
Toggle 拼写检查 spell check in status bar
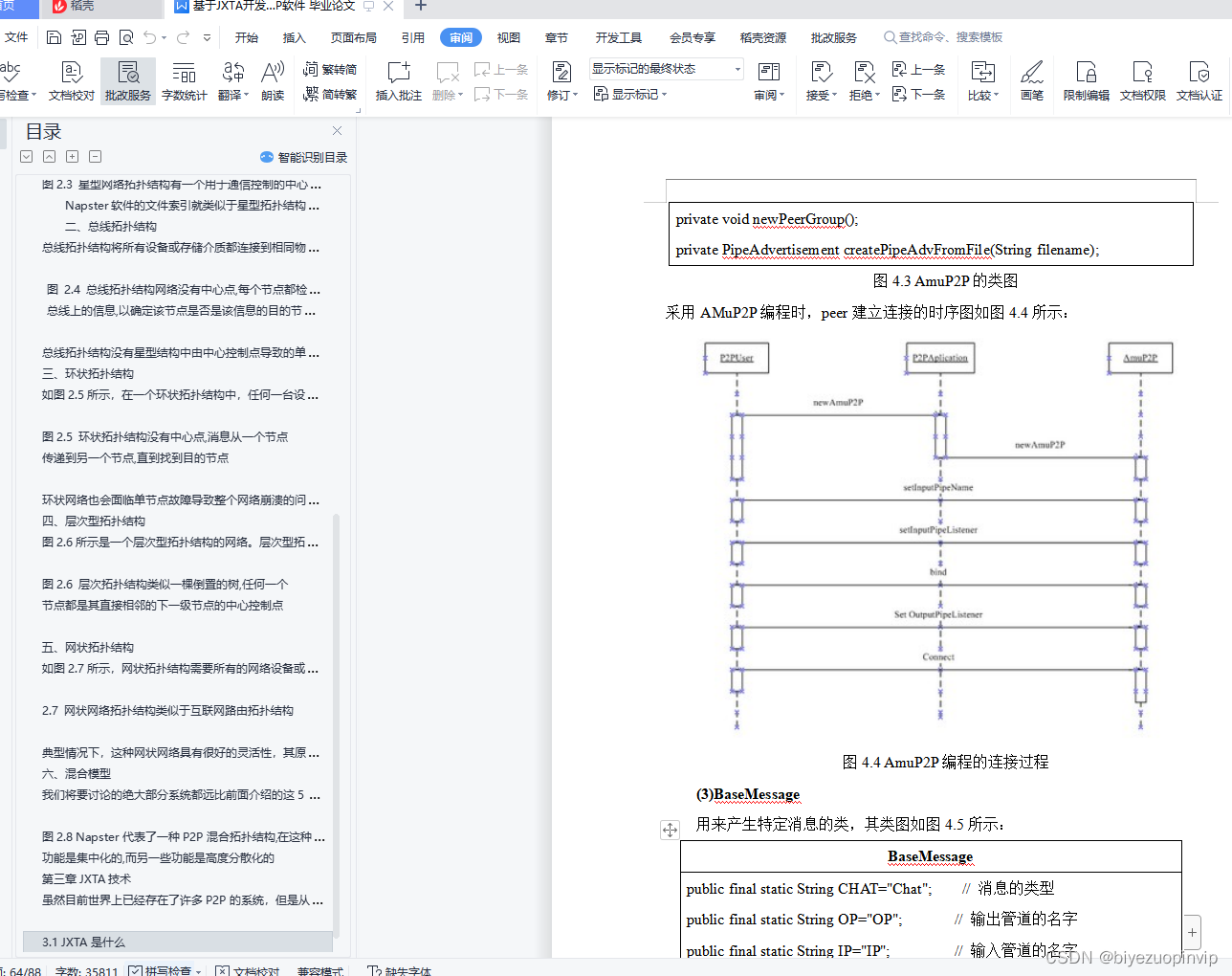[165, 970]
